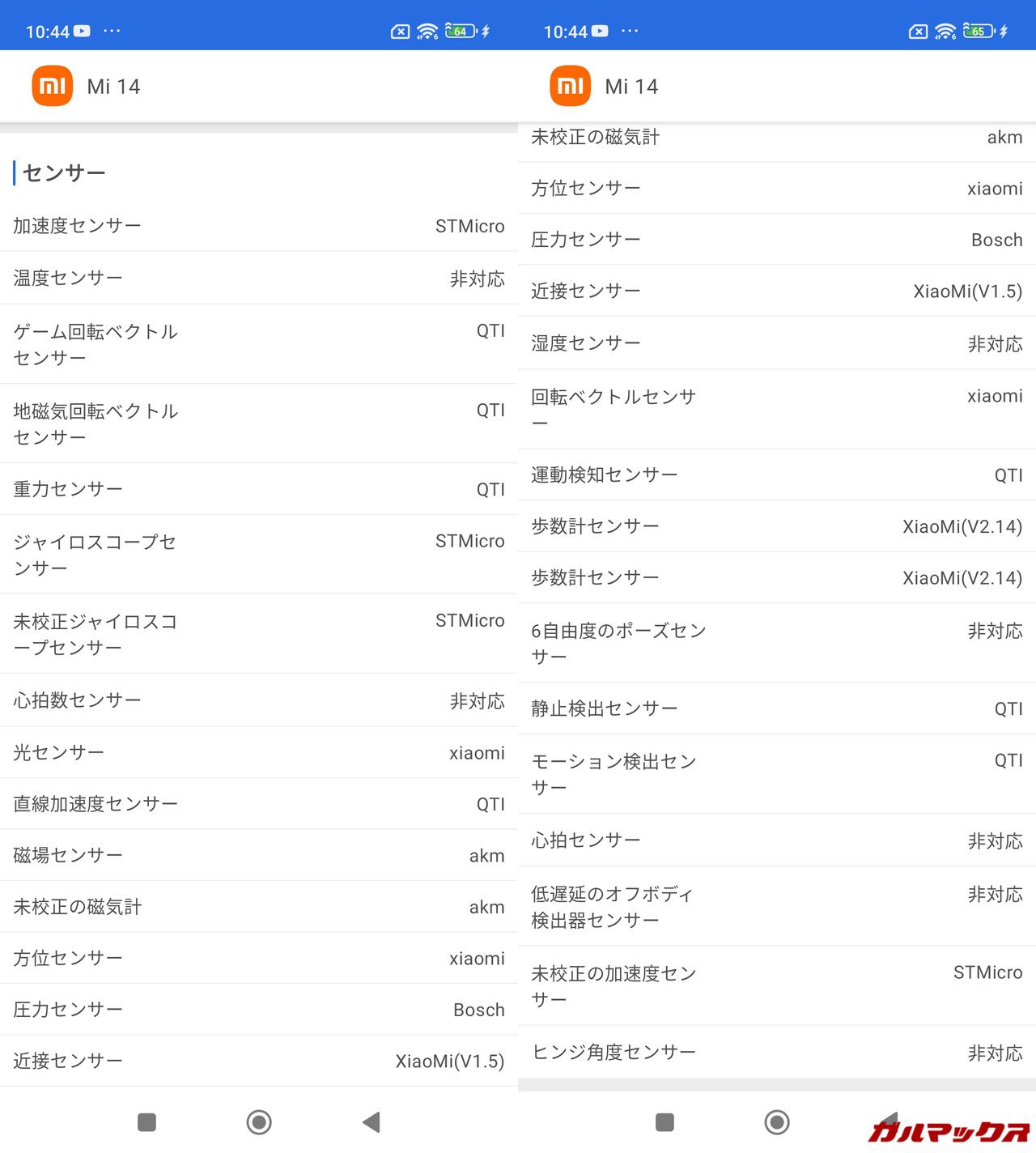1036x1153 pixels.
Task: Tap the Mi logo in the right screen header
Action: (571, 86)
